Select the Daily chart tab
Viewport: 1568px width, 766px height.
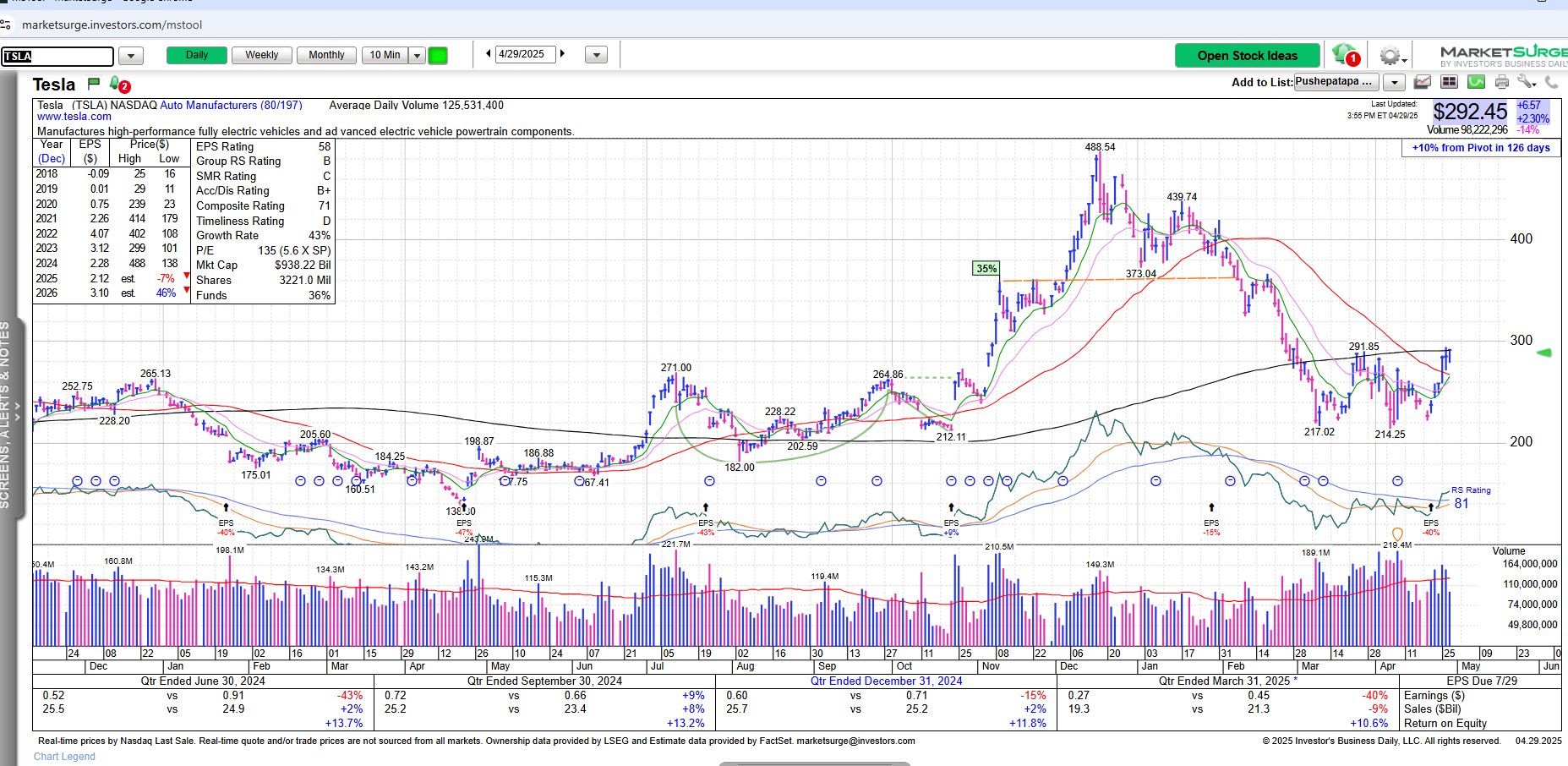coord(197,55)
